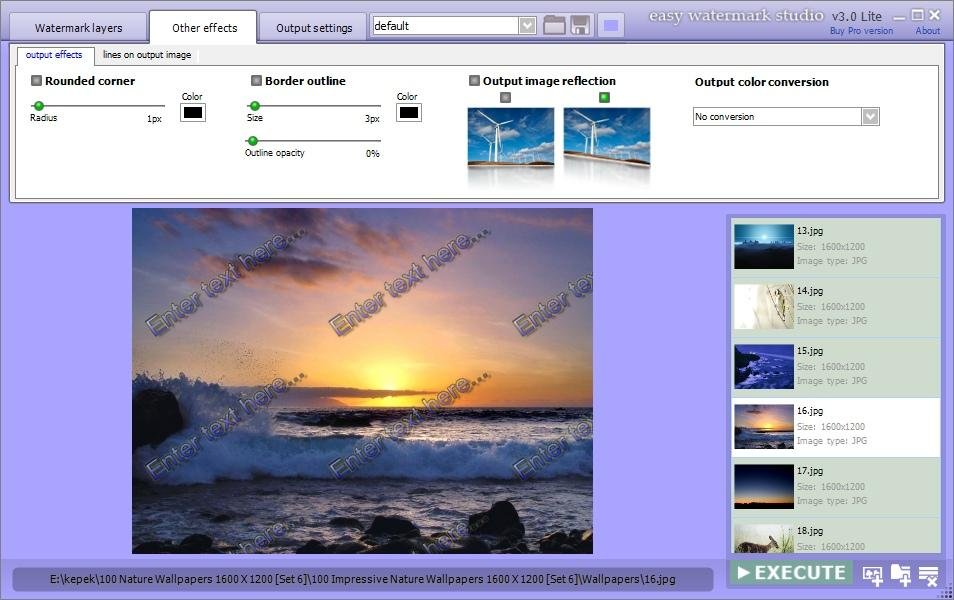The width and height of the screenshot is (954, 600).
Task: Click the open profile folder icon
Action: (555, 26)
